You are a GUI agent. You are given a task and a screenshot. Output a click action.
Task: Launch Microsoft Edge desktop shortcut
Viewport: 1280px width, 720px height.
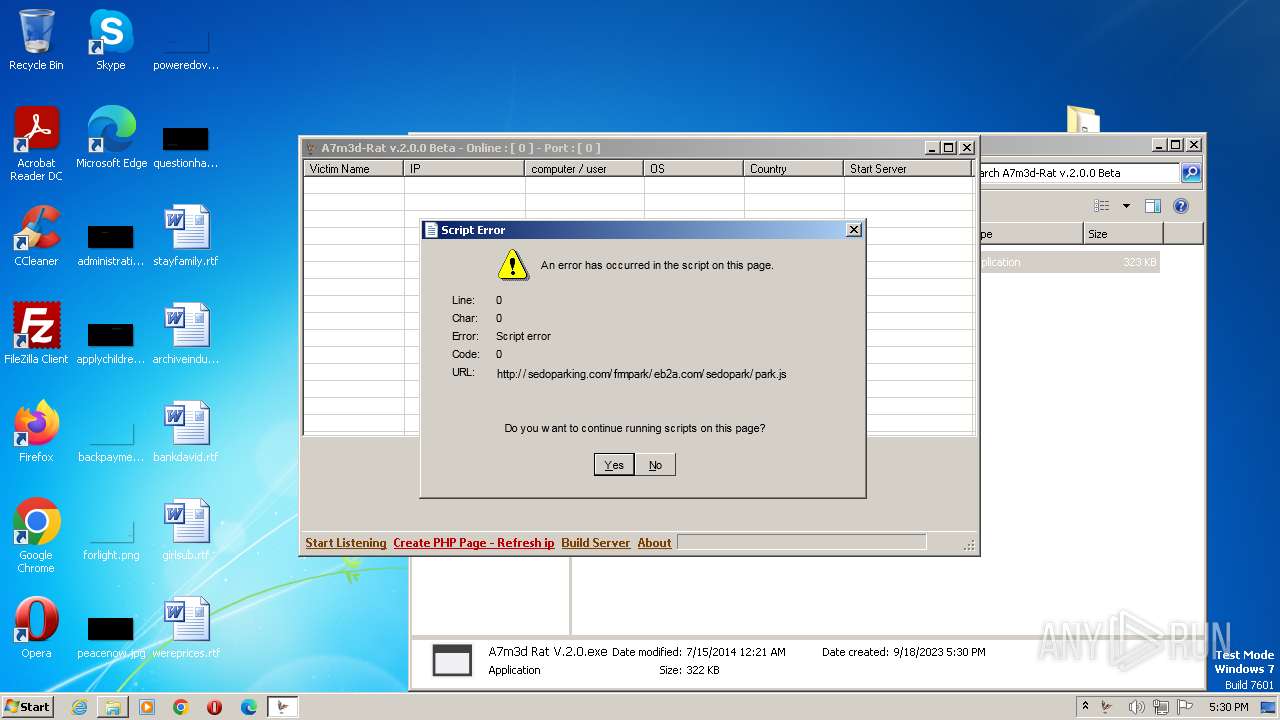click(111, 138)
